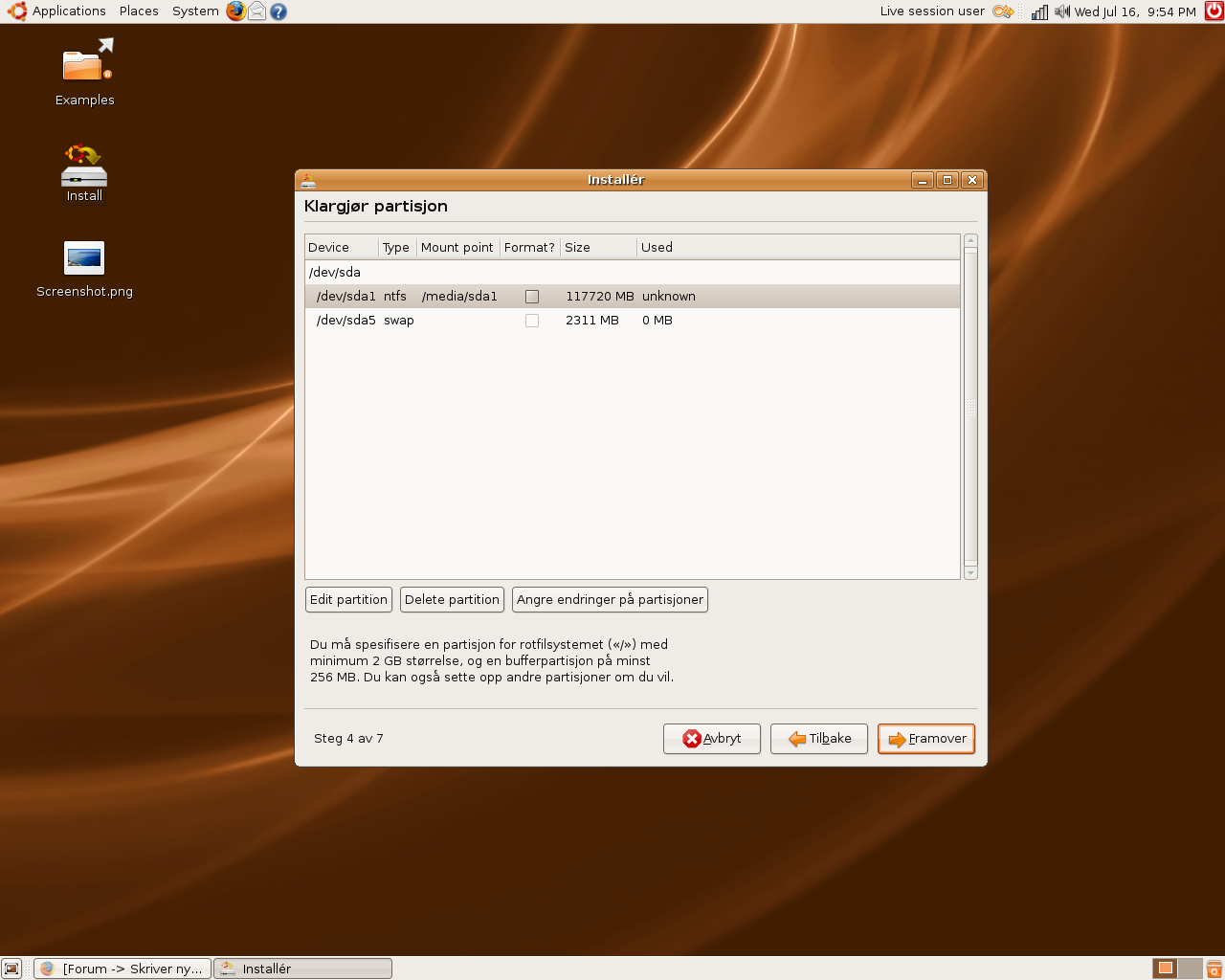Open the System menu
Viewport: 1225px width, 980px height.
195,11
